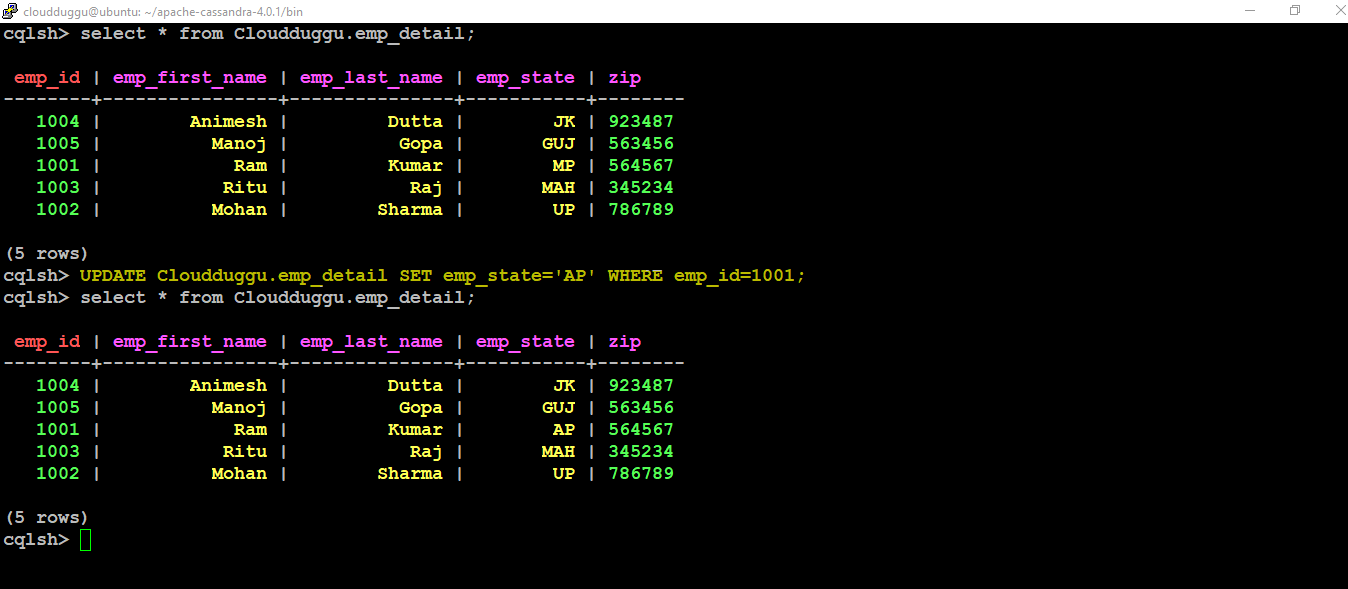Click the final cqlsh prompt text
The width and height of the screenshot is (1348, 589).
pos(36,539)
